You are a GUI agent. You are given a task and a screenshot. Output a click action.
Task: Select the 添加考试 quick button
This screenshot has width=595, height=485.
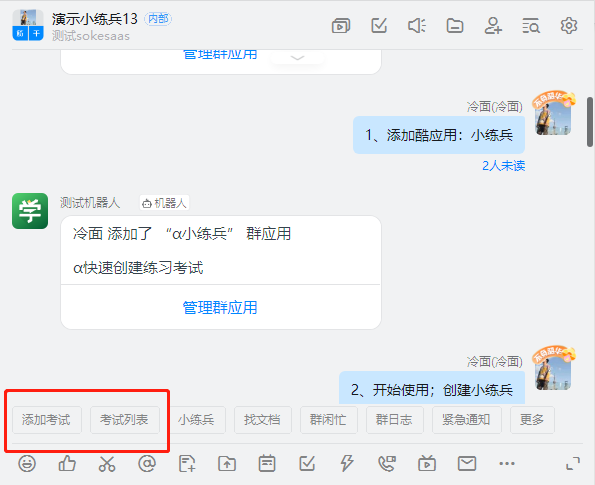(47, 420)
